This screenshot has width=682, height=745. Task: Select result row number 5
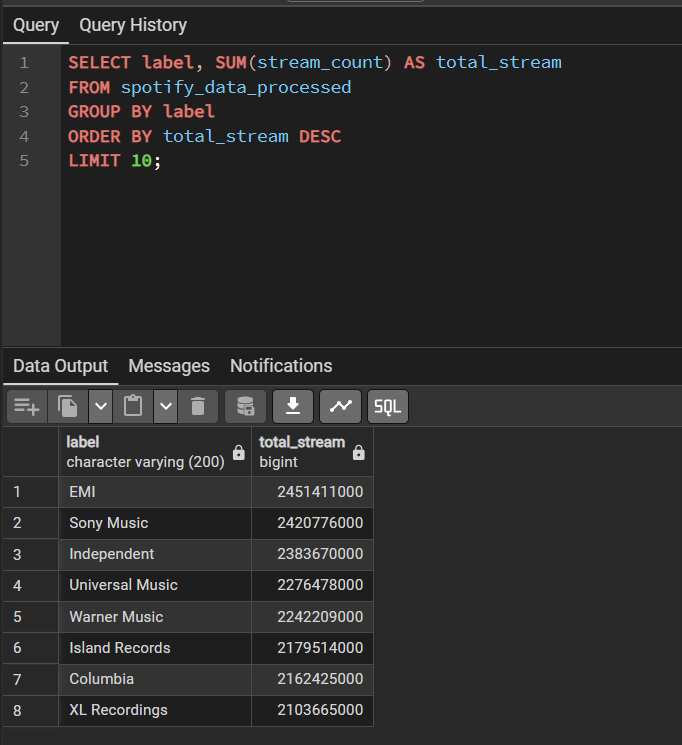30,617
